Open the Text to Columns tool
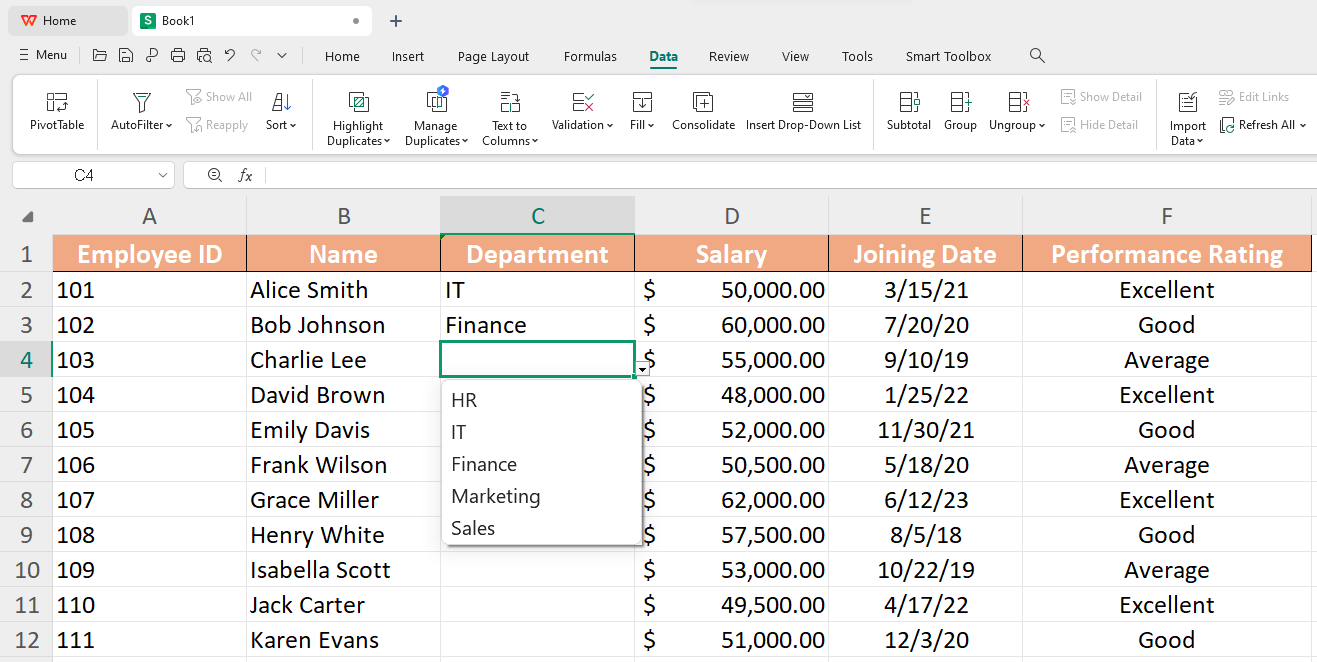 click(509, 113)
